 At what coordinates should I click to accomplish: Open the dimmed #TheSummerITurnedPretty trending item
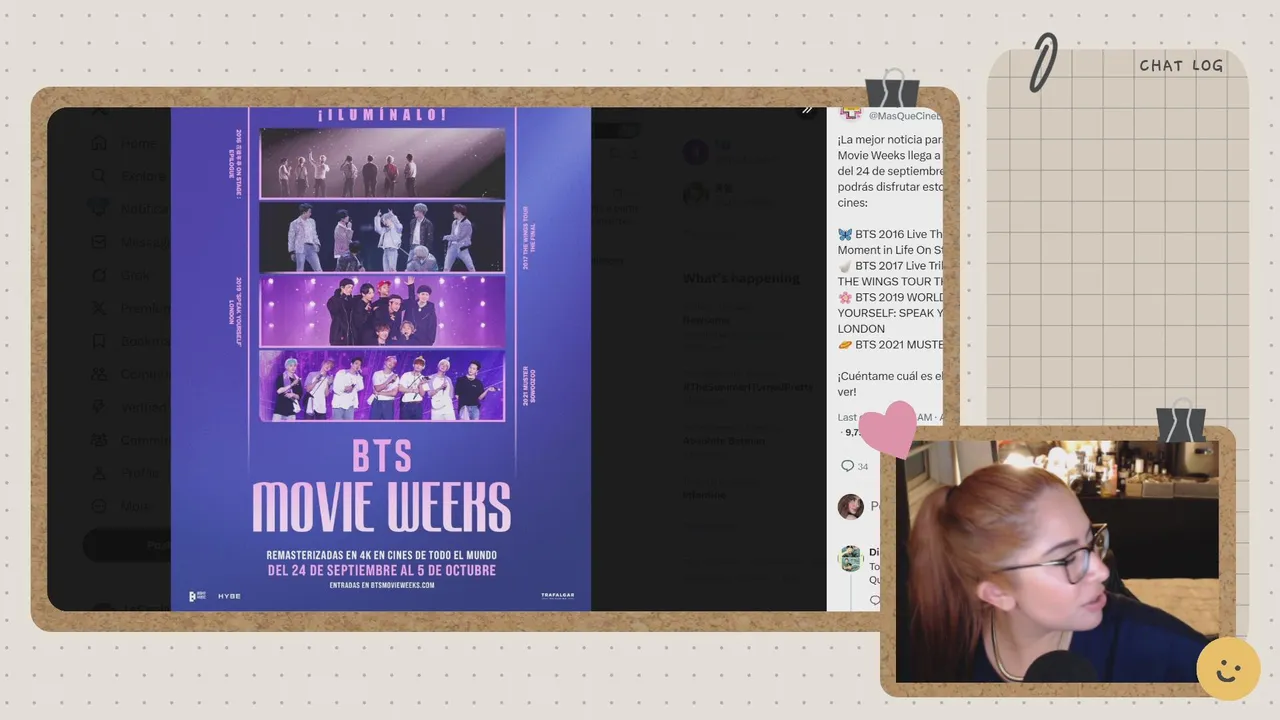pyautogui.click(x=748, y=387)
